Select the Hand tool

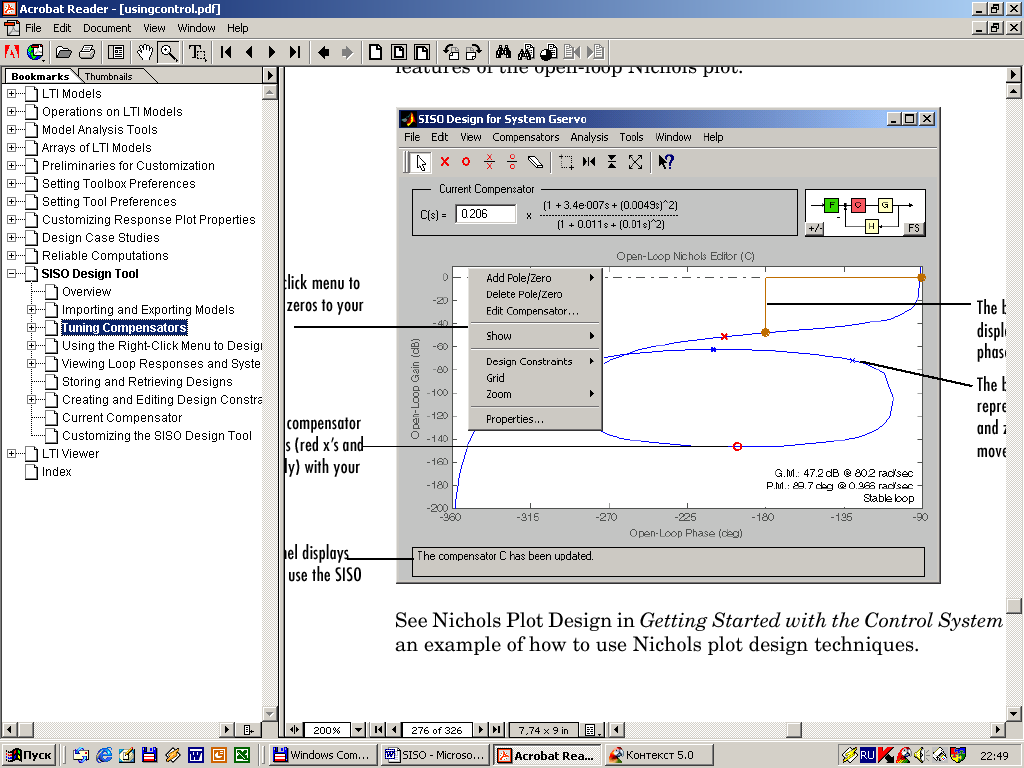(x=145, y=52)
